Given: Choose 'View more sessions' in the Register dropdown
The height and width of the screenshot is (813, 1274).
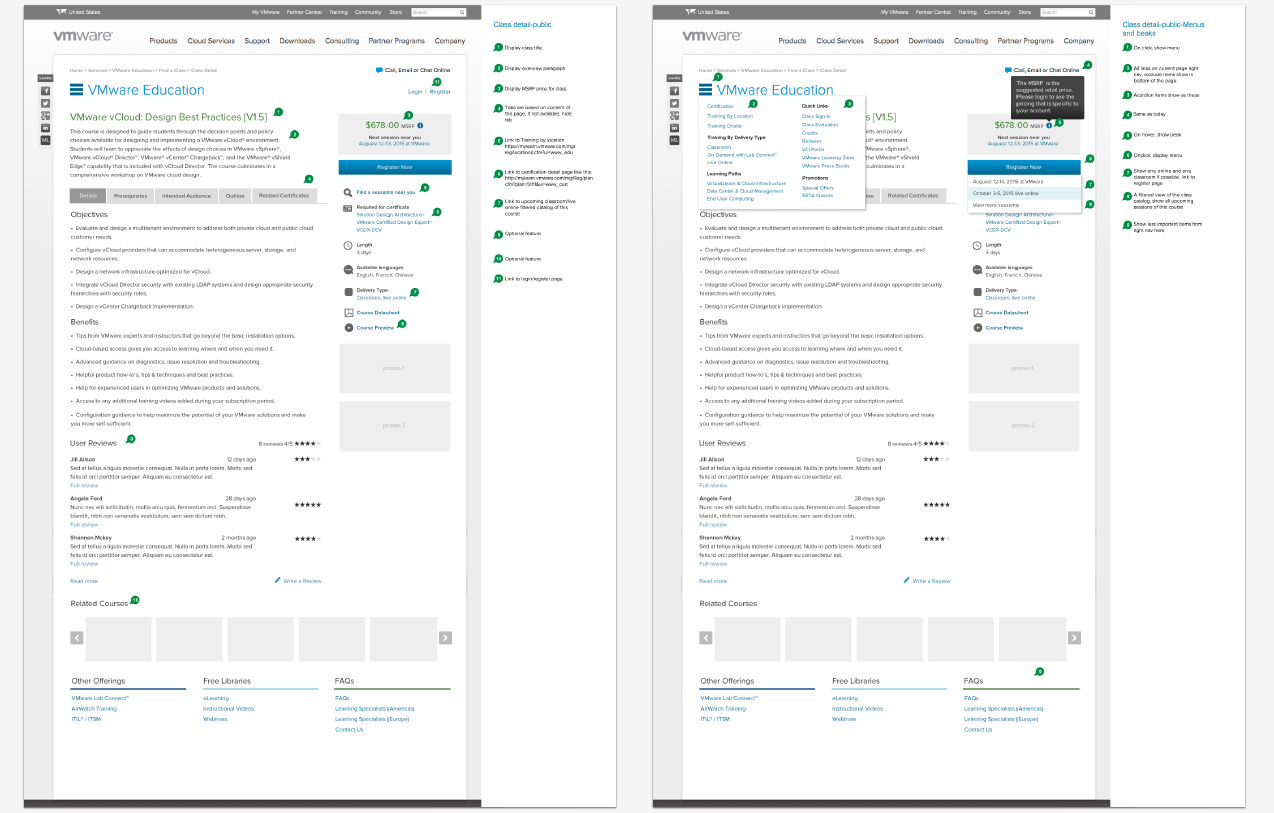Looking at the screenshot, I should [x=996, y=205].
